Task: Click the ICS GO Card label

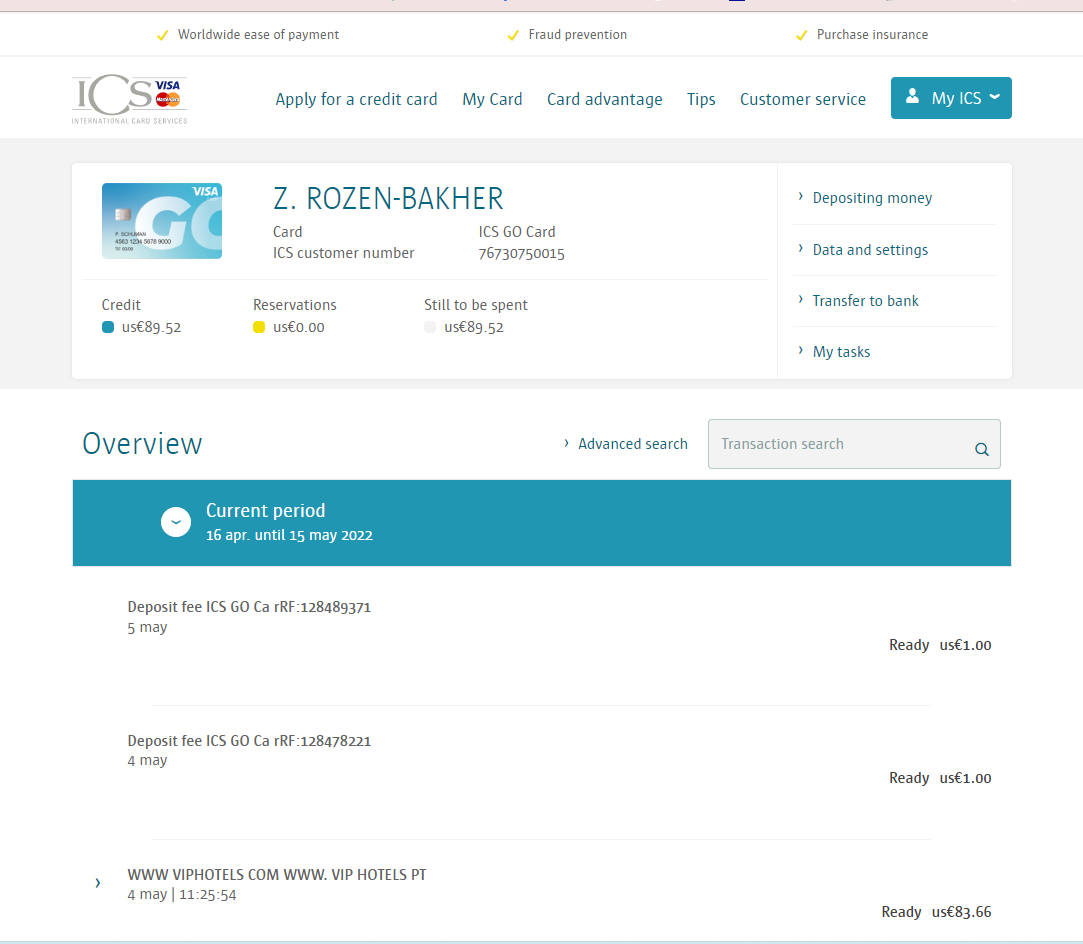Action: pyautogui.click(x=517, y=232)
